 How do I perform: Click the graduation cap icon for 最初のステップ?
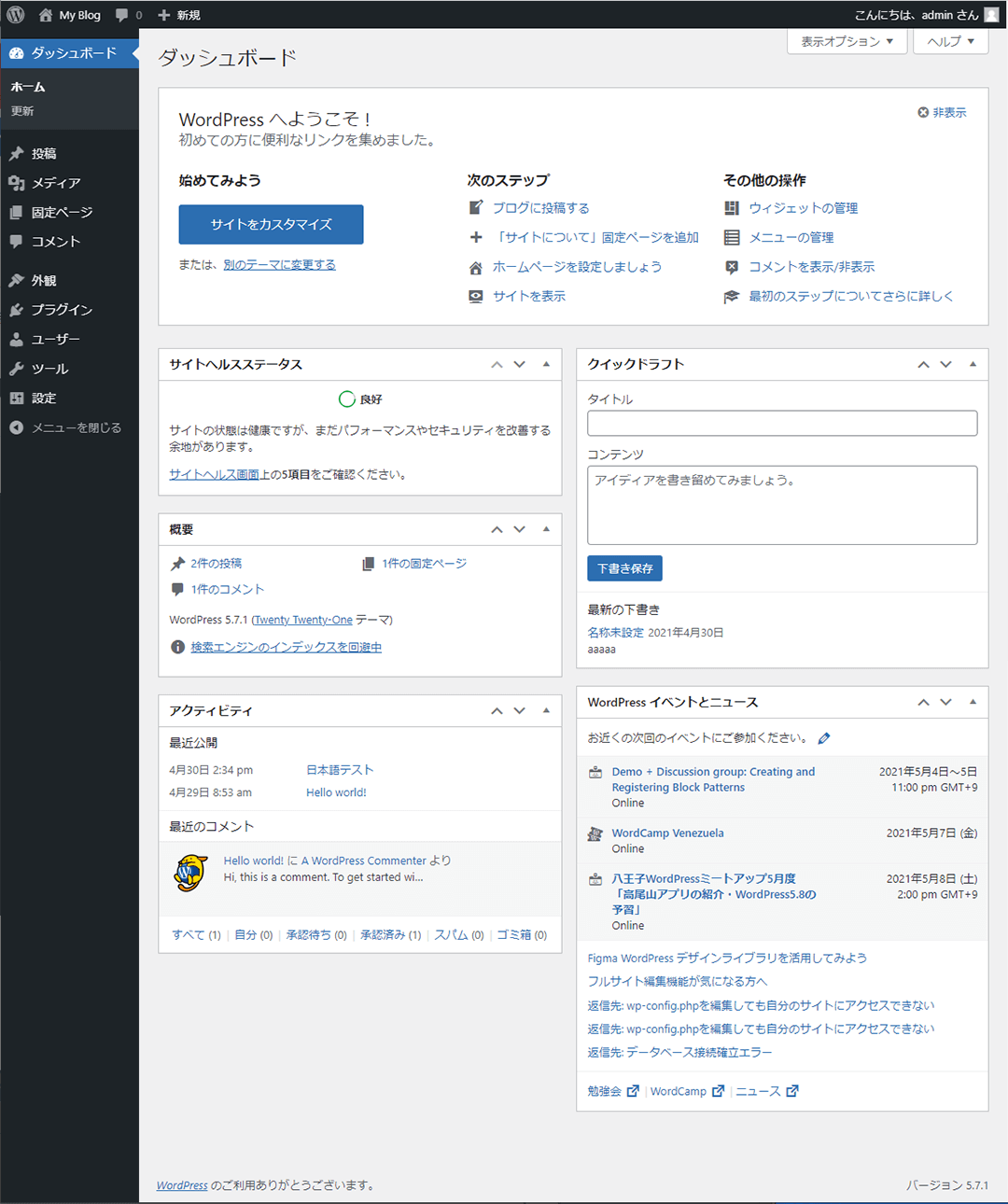click(x=732, y=296)
